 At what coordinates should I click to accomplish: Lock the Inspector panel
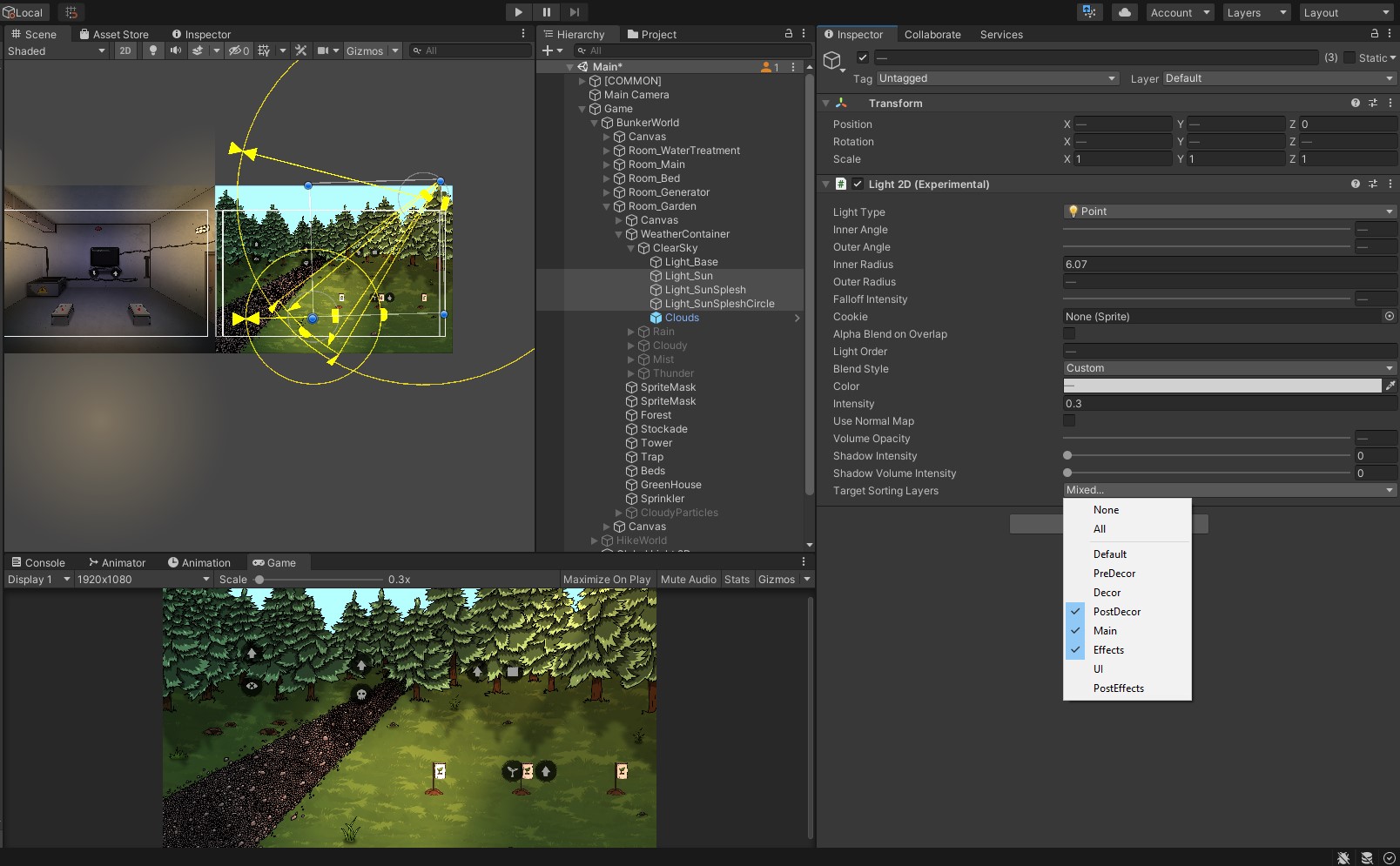tap(1375, 33)
